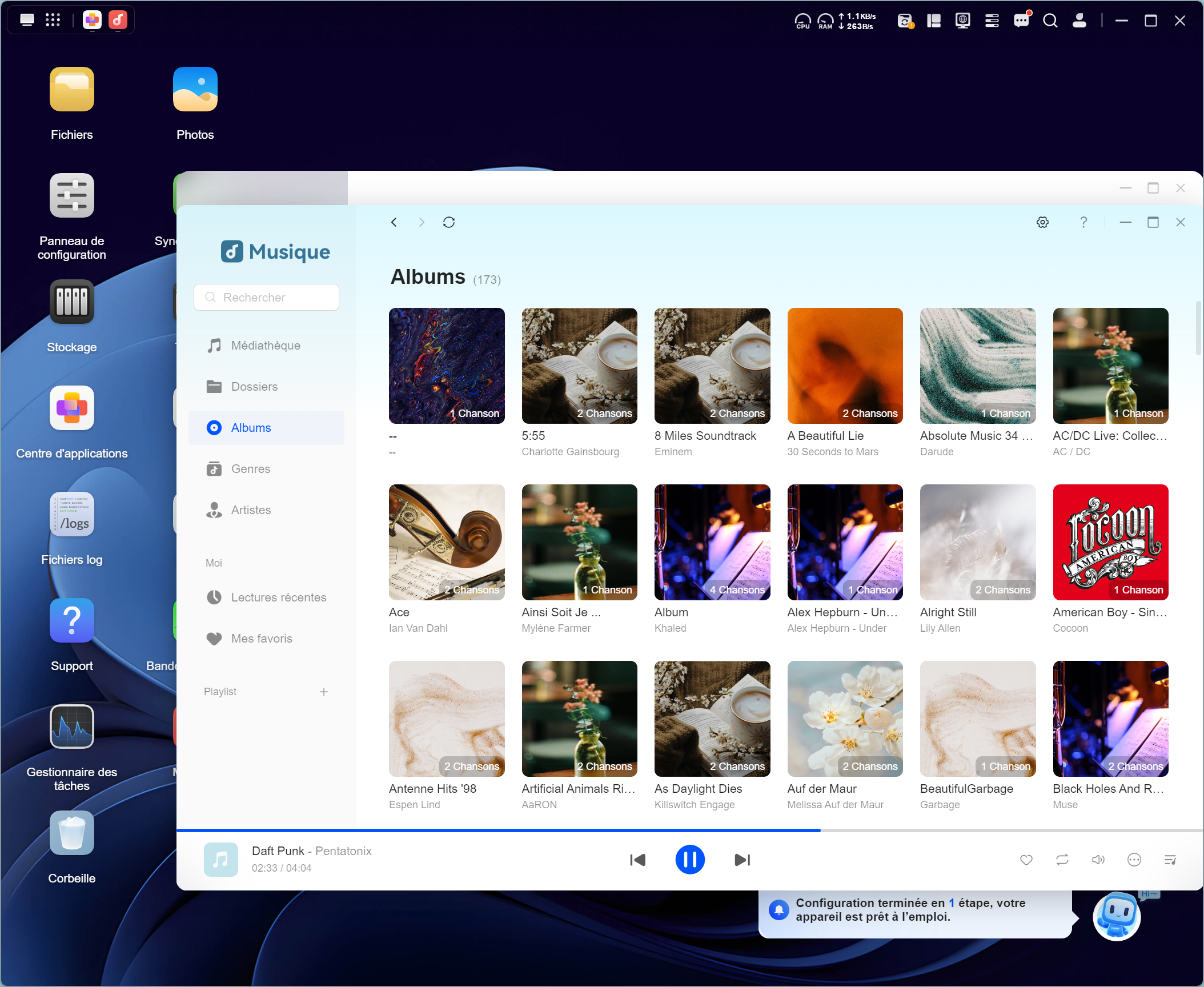Image resolution: width=1204 pixels, height=987 pixels.
Task: Click the Alright Still album title
Action: coord(948,612)
